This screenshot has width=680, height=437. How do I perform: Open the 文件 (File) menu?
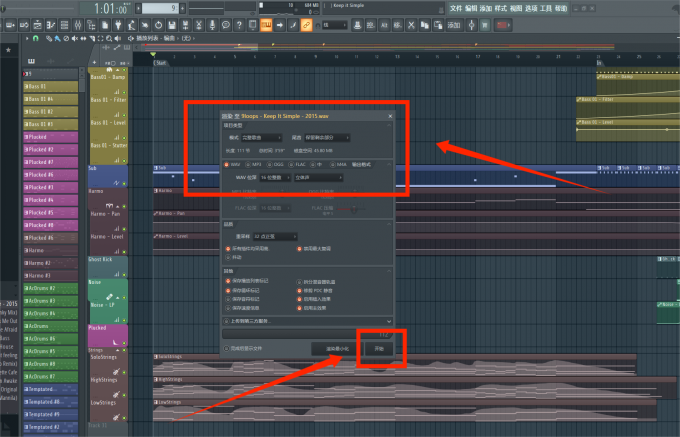point(457,7)
